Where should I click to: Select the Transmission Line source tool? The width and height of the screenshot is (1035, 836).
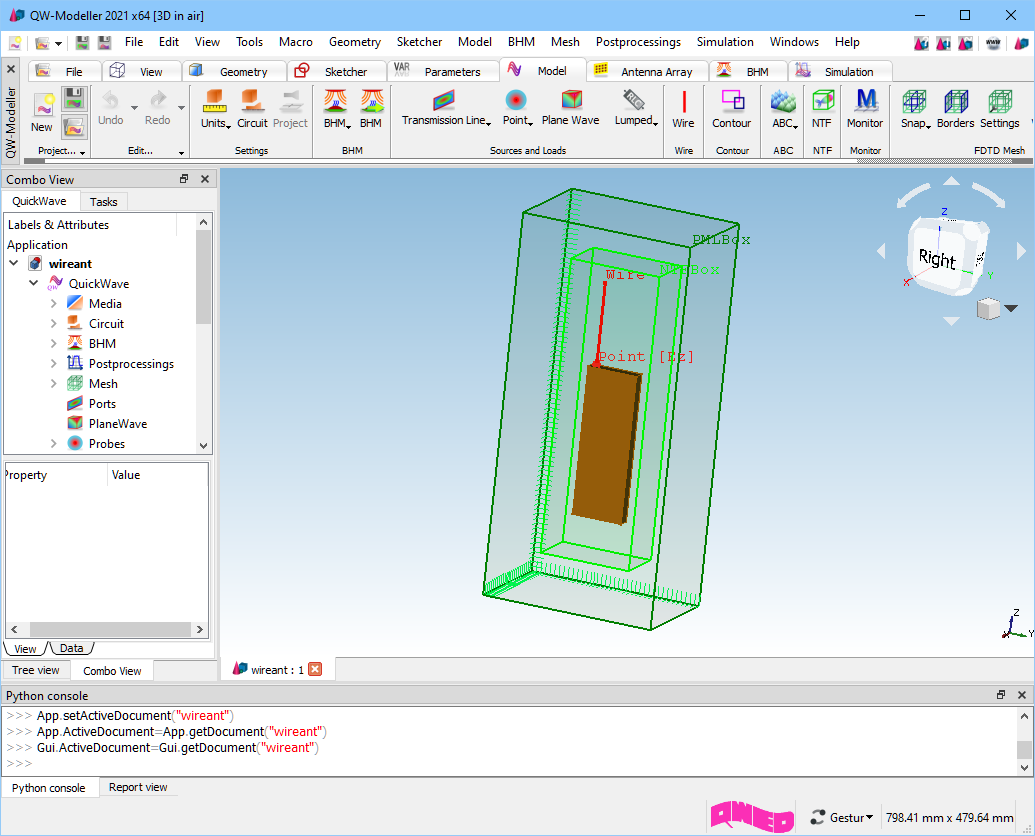(x=446, y=110)
